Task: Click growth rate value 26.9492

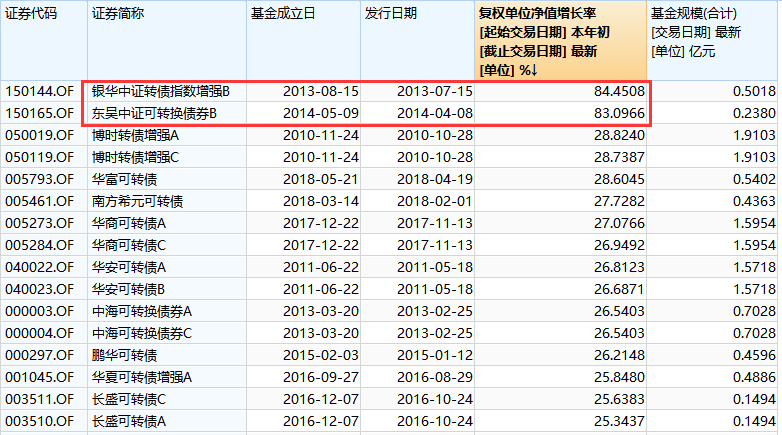Action: [619, 245]
